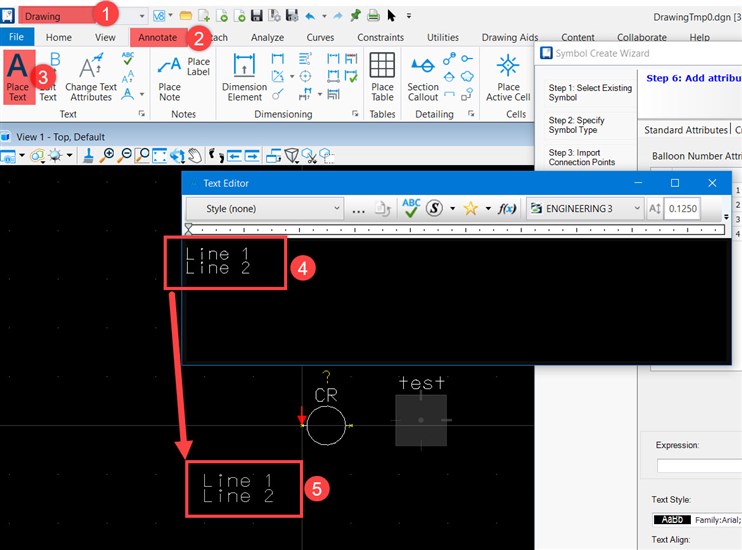
Task: Run spell check in Text Editor
Action: [x=411, y=208]
